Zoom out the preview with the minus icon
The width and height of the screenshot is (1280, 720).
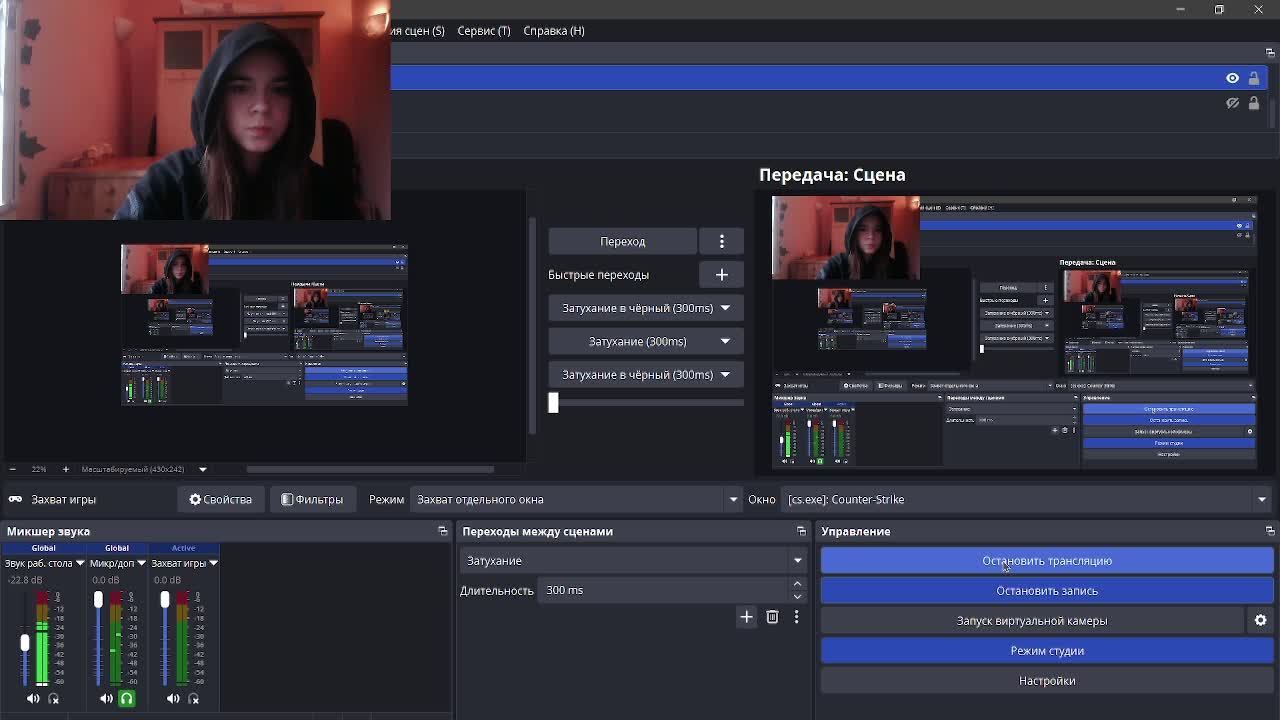click(12, 469)
